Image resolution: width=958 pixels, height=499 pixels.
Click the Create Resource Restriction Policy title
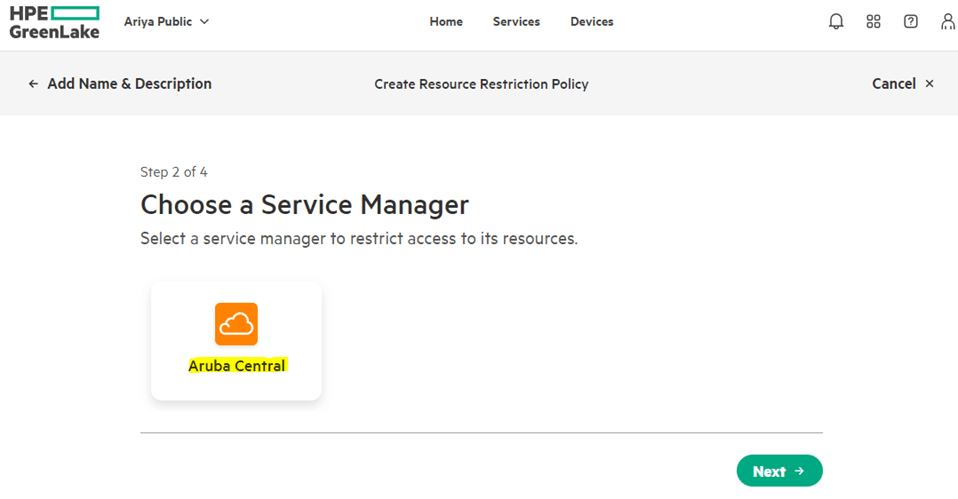click(x=481, y=84)
